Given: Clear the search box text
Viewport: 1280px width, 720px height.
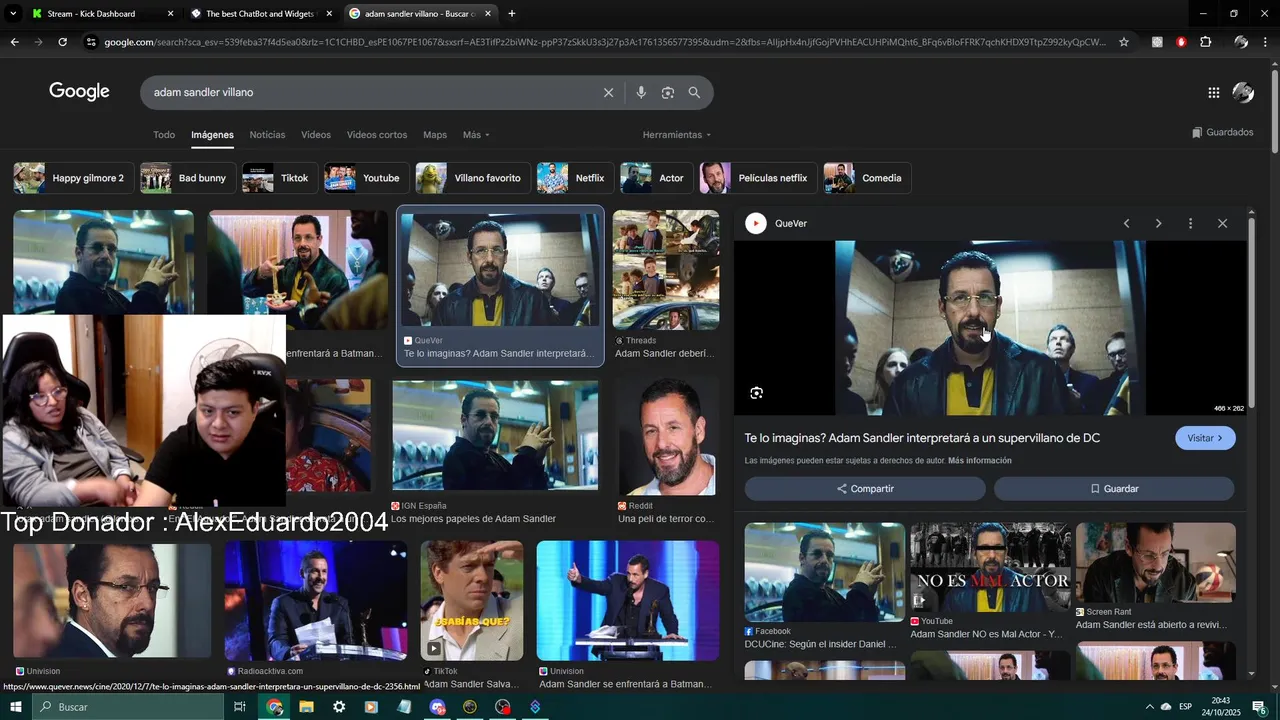Looking at the screenshot, I should click(x=608, y=92).
